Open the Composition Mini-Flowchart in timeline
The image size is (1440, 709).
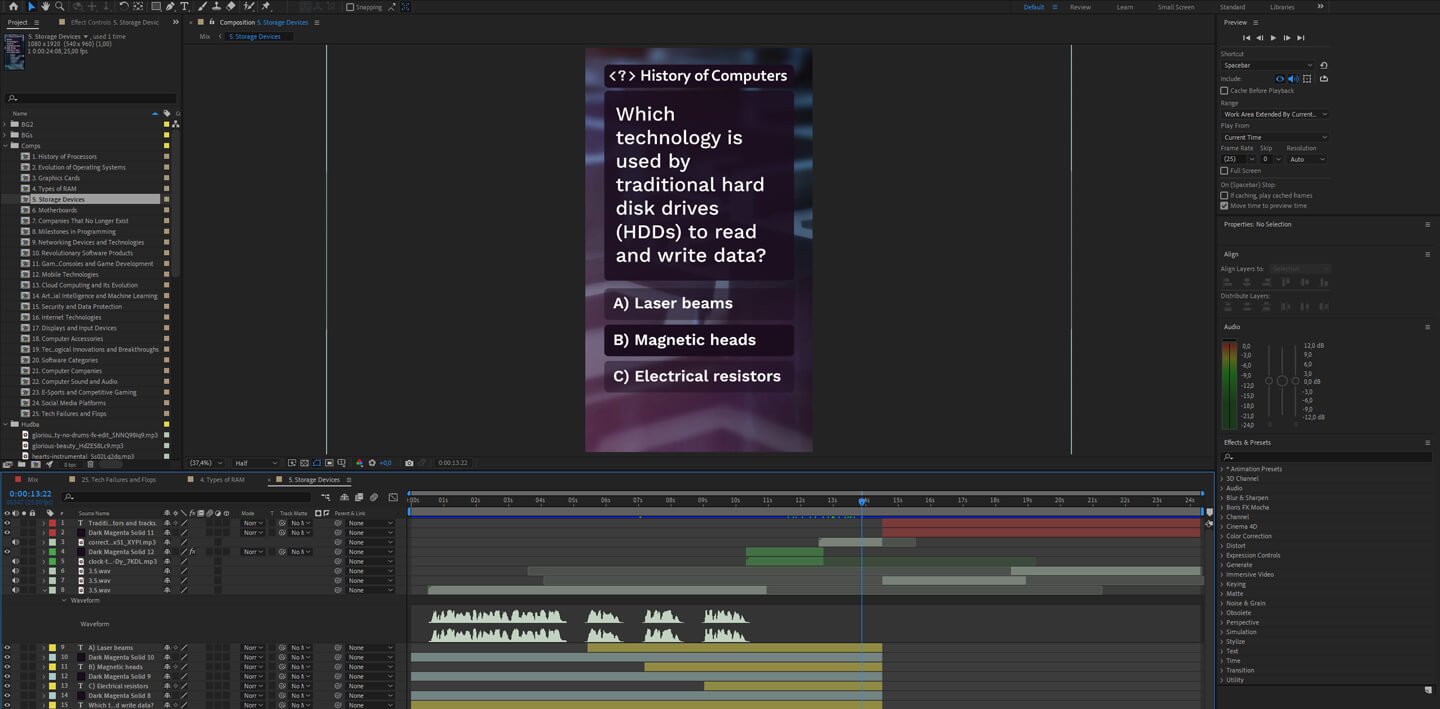(x=326, y=497)
